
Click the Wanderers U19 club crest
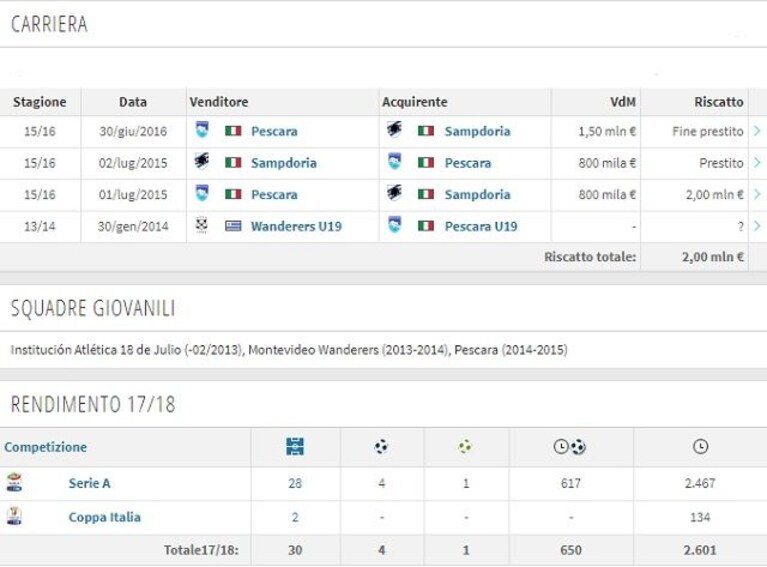(202, 226)
